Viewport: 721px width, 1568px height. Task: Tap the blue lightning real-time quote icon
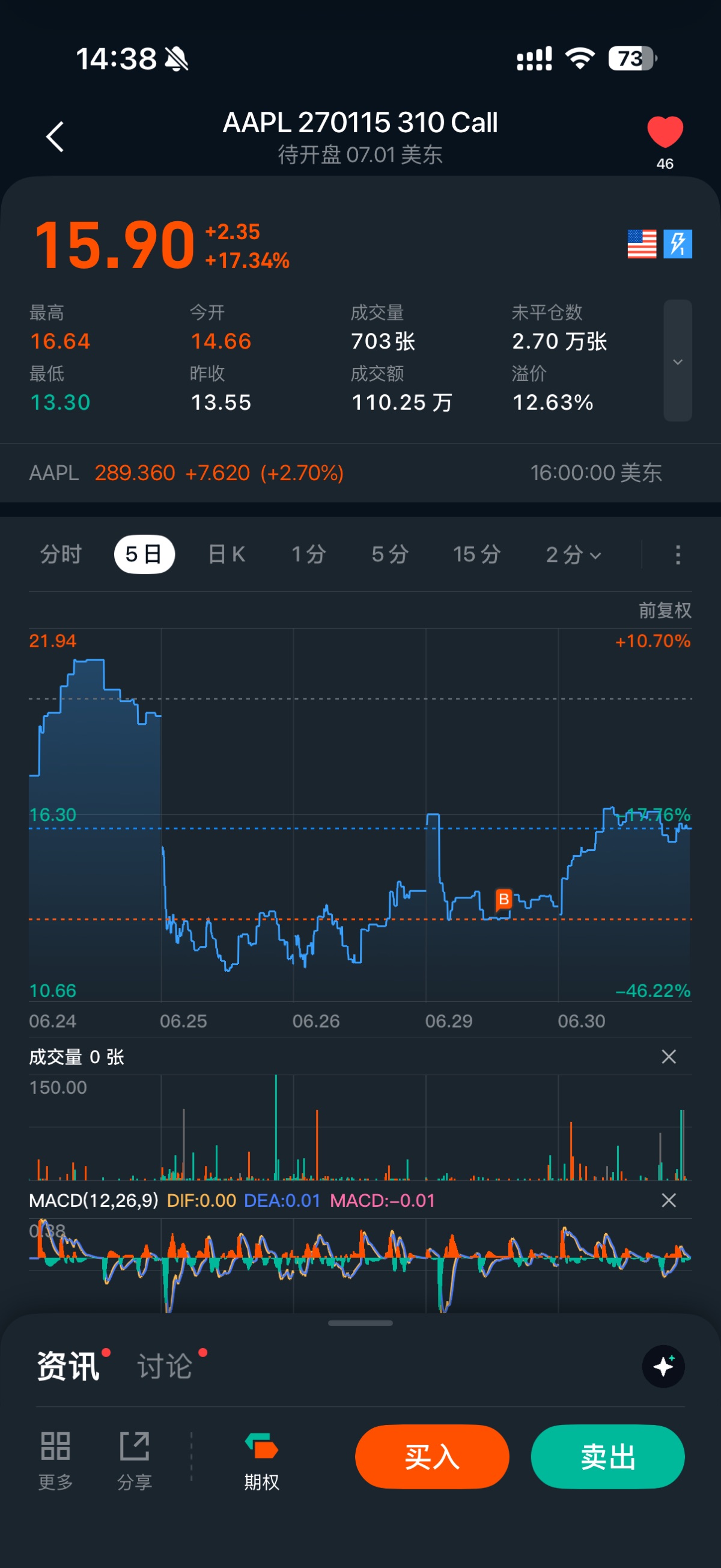click(x=678, y=244)
